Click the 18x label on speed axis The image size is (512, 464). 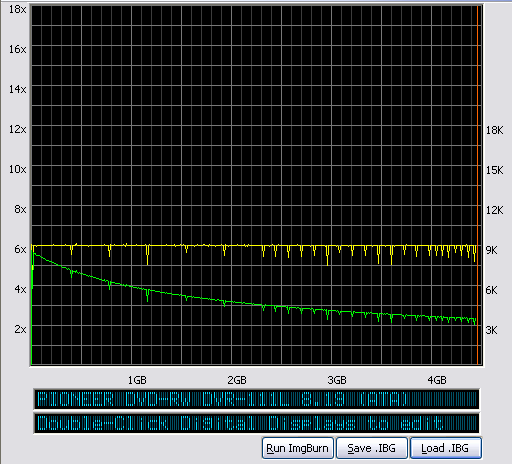pyautogui.click(x=17, y=9)
